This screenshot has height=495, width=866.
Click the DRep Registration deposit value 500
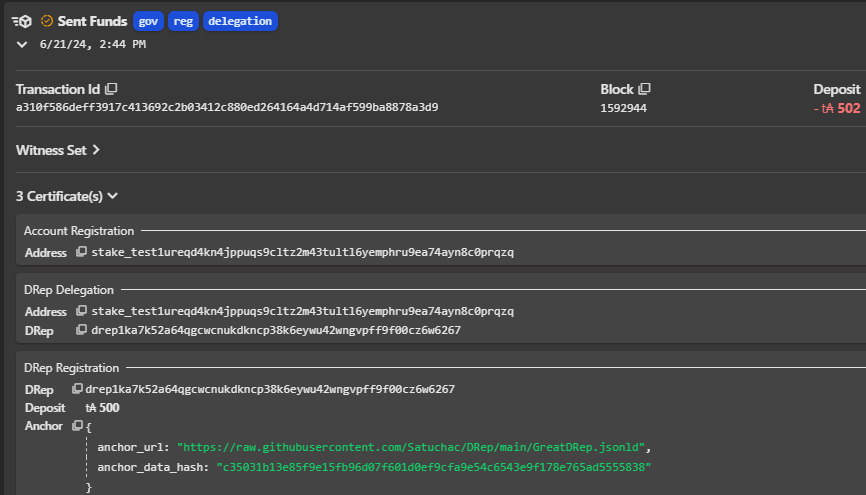tap(102, 408)
